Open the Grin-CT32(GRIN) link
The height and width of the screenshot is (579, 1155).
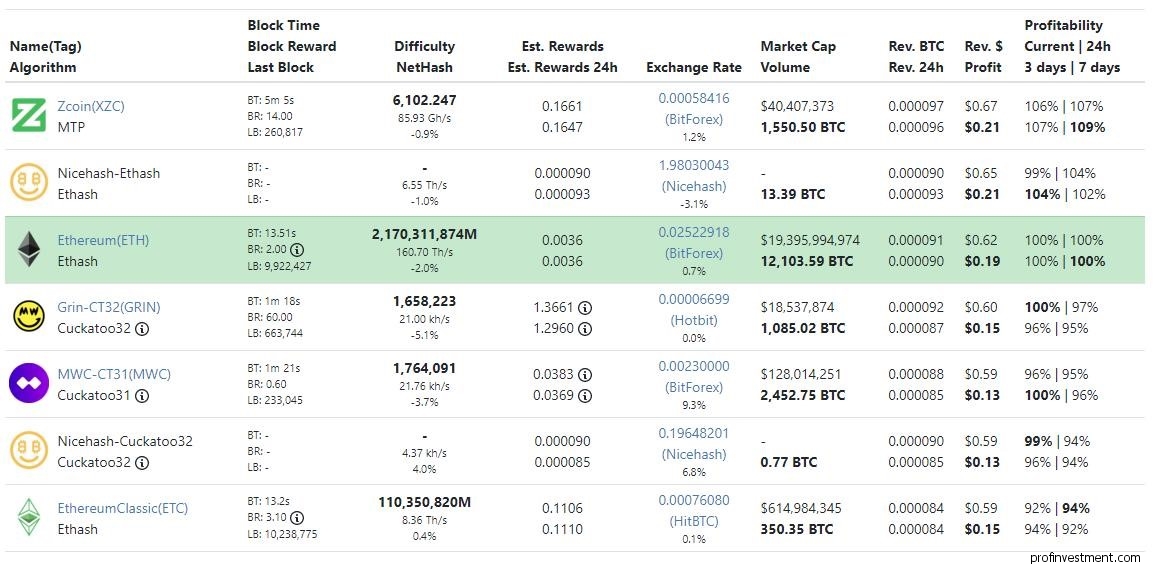click(109, 307)
